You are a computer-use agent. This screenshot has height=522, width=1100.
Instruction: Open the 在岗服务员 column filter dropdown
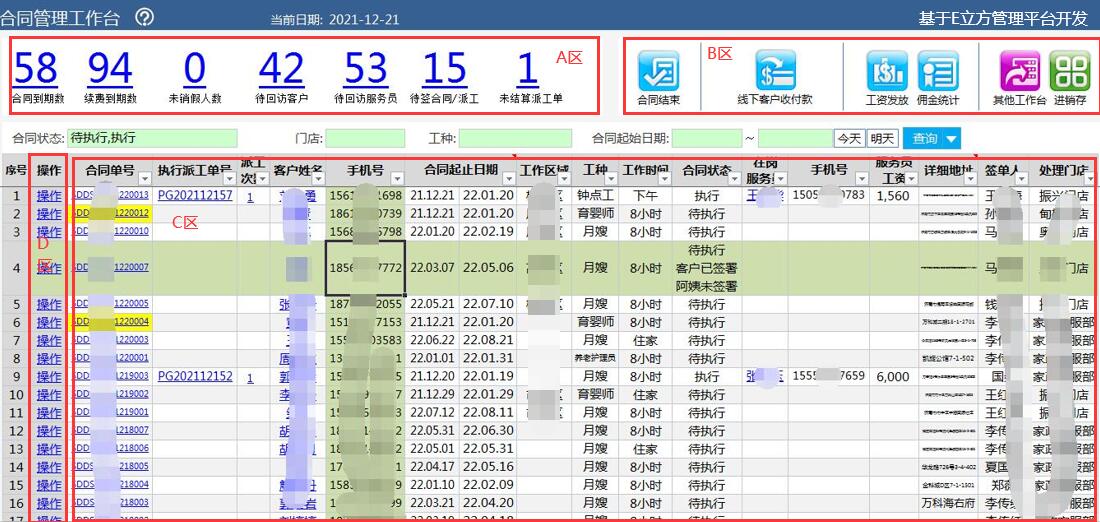[x=781, y=178]
